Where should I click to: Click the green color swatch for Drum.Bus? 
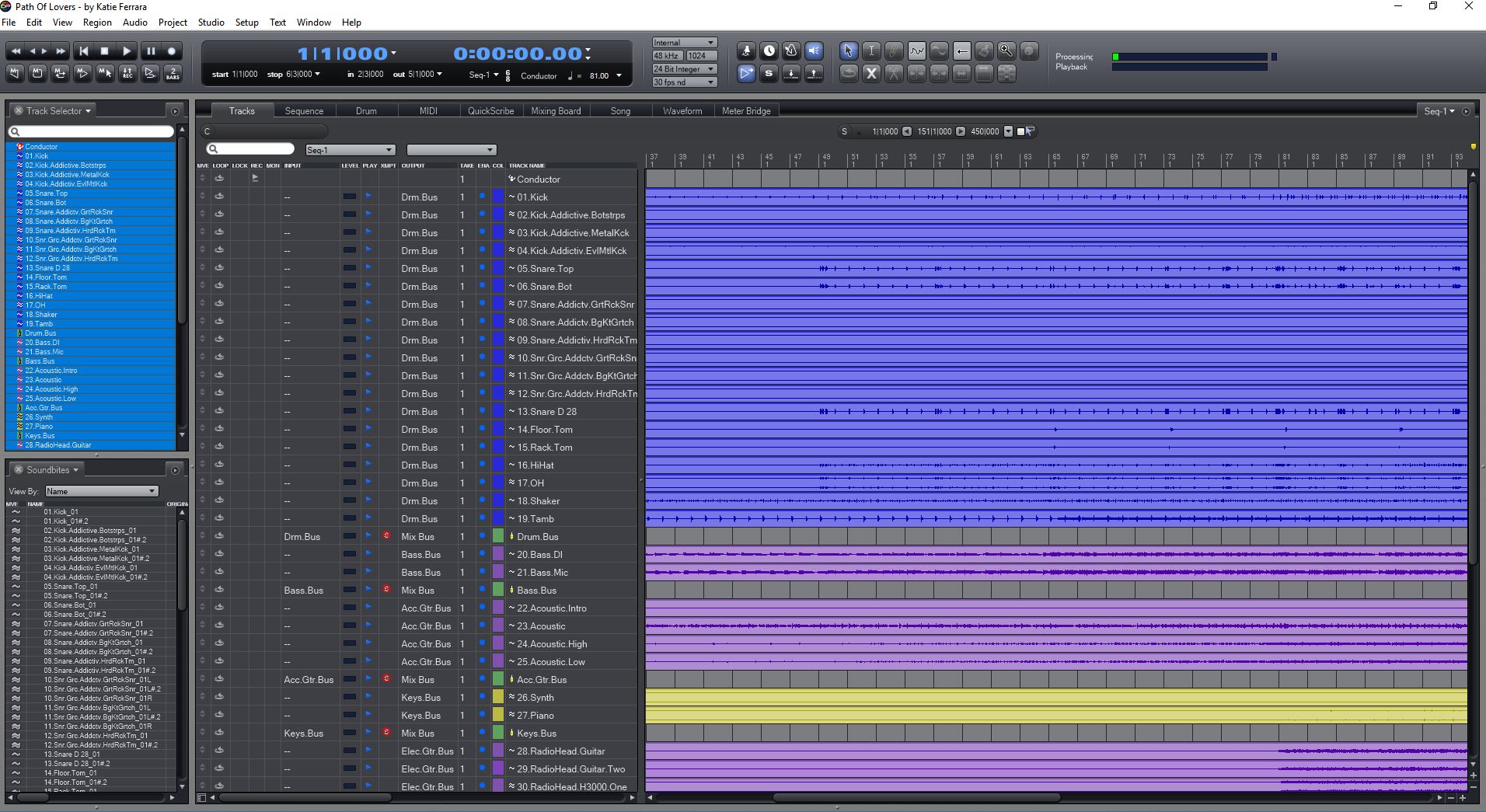498,536
